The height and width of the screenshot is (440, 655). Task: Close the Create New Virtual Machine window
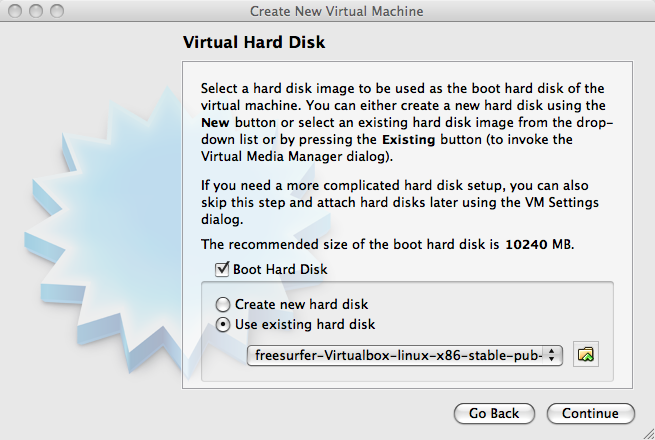(17, 11)
